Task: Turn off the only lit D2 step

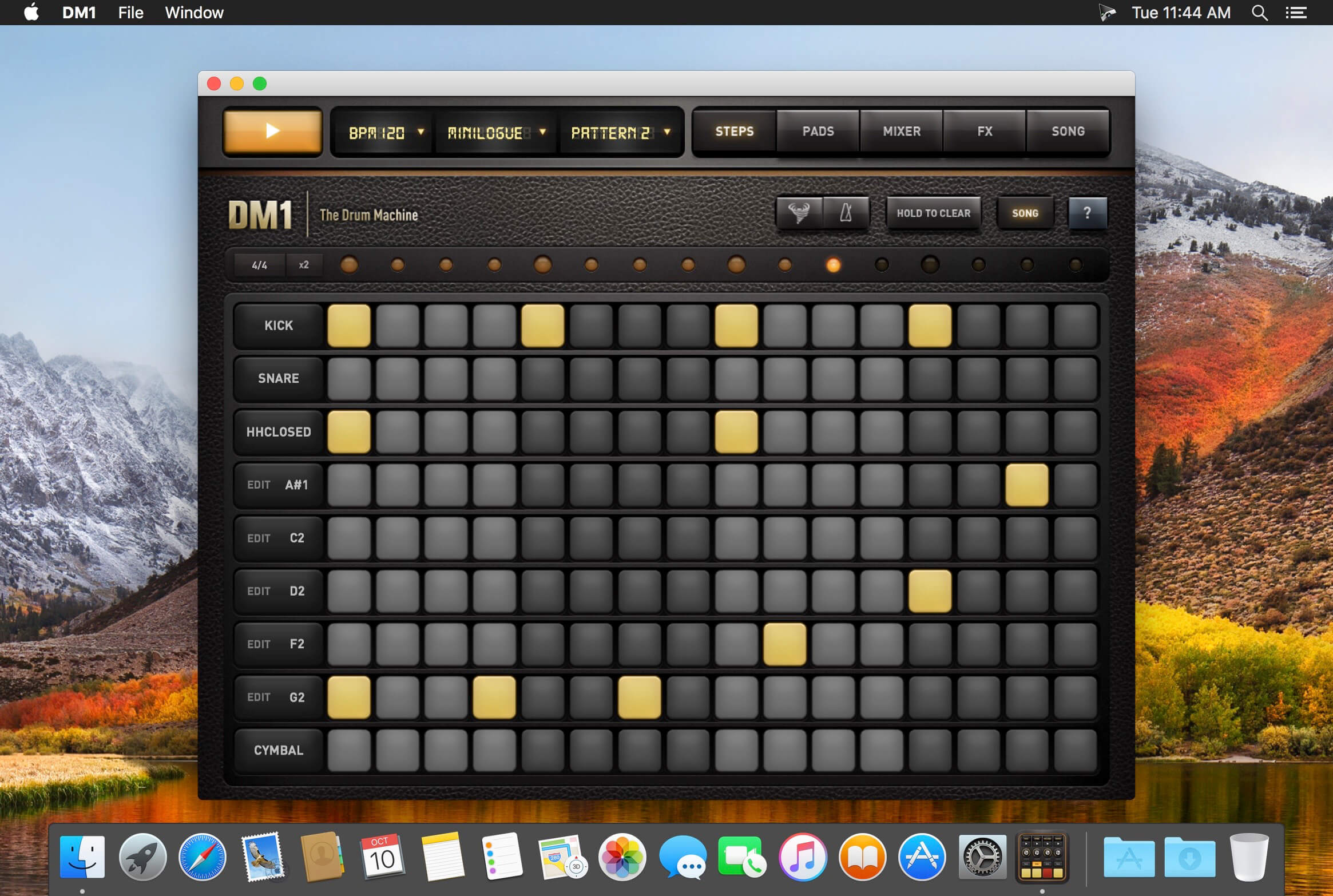Action: (930, 591)
